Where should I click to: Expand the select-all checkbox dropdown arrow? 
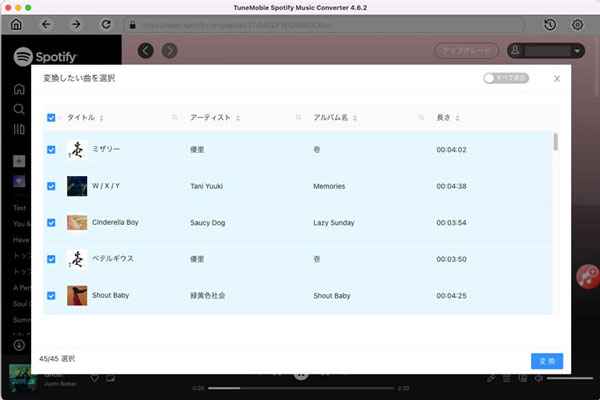[60, 118]
